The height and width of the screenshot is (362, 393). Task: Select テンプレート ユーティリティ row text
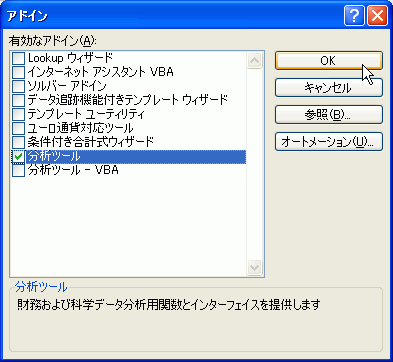coord(86,114)
